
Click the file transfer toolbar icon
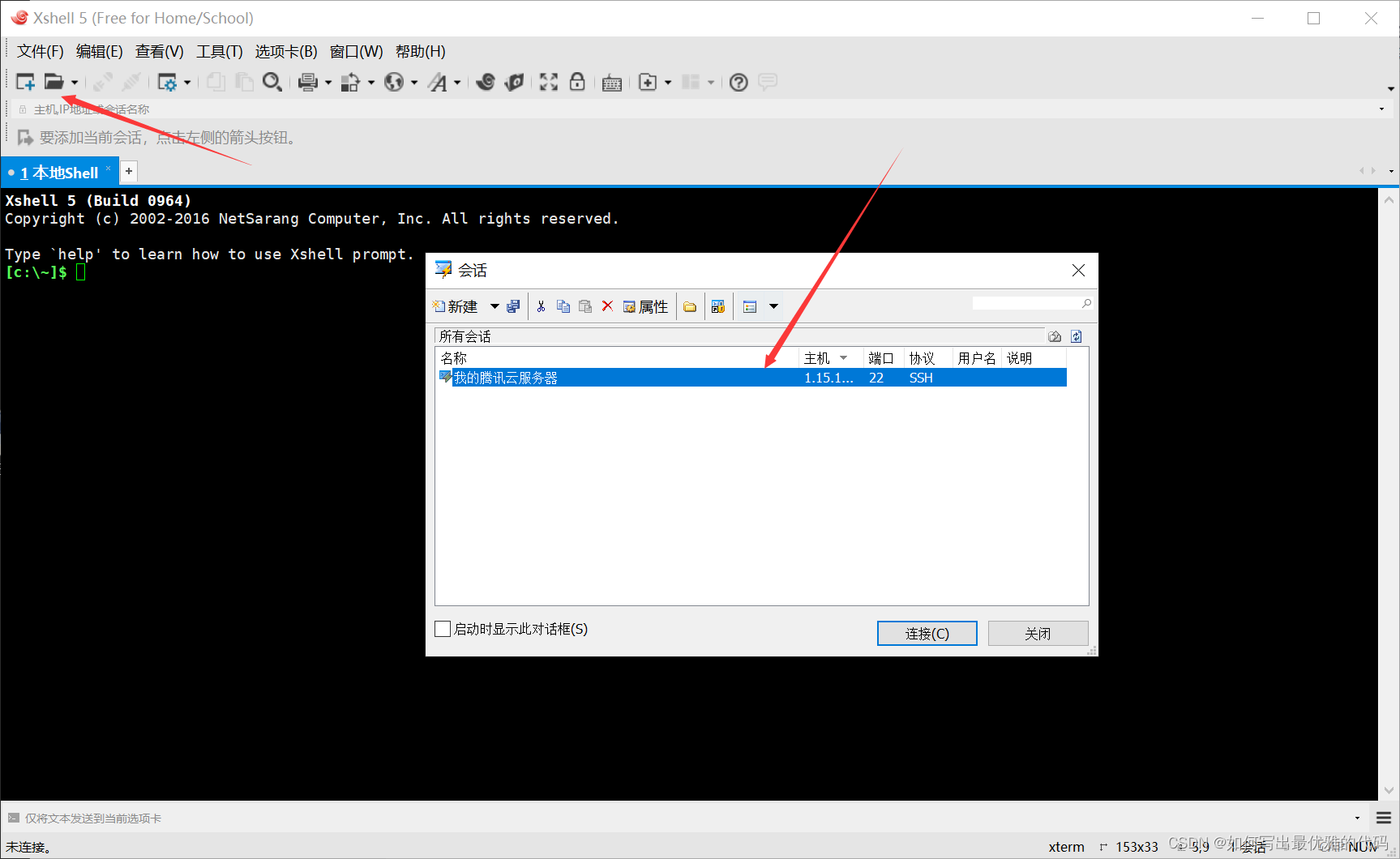[350, 82]
